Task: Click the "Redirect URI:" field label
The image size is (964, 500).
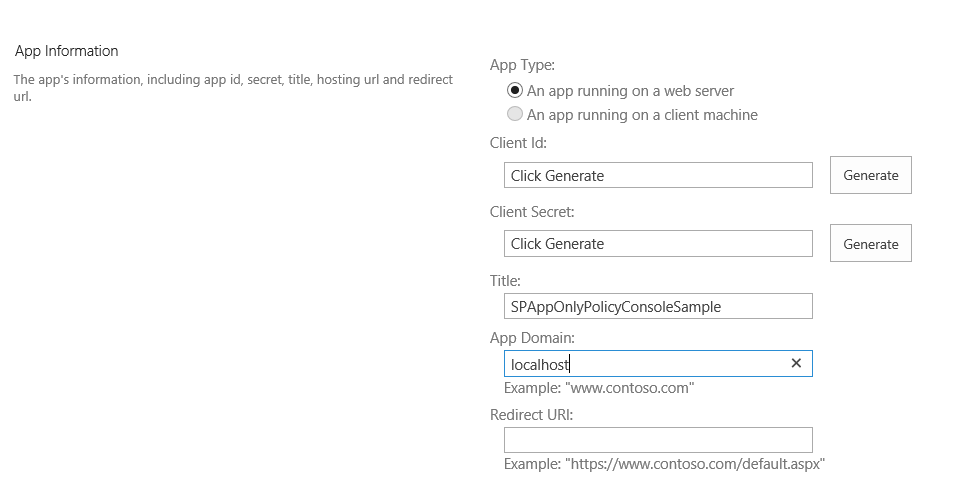Action: 531,414
